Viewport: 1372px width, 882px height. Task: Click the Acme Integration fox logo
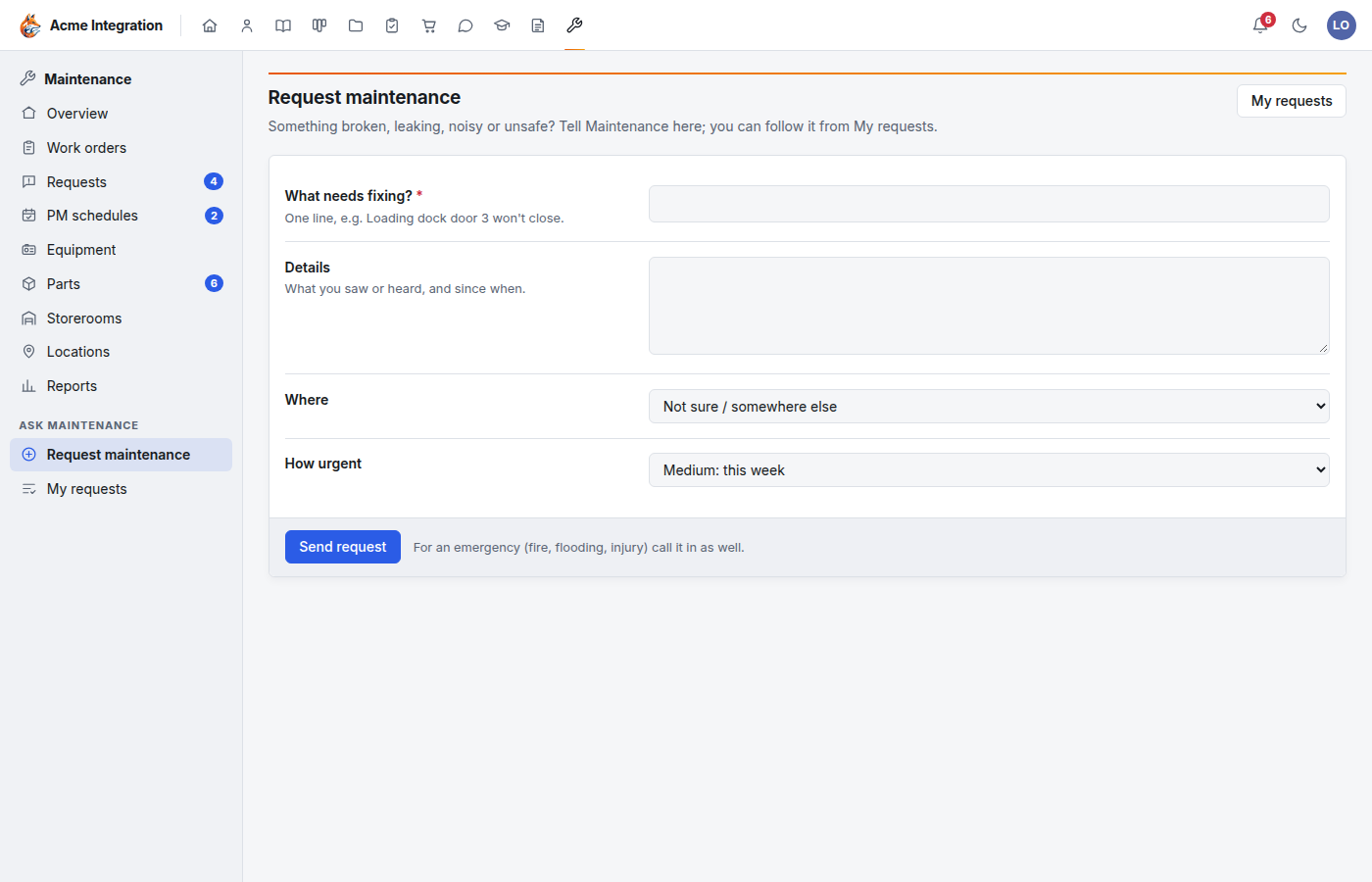(x=30, y=25)
